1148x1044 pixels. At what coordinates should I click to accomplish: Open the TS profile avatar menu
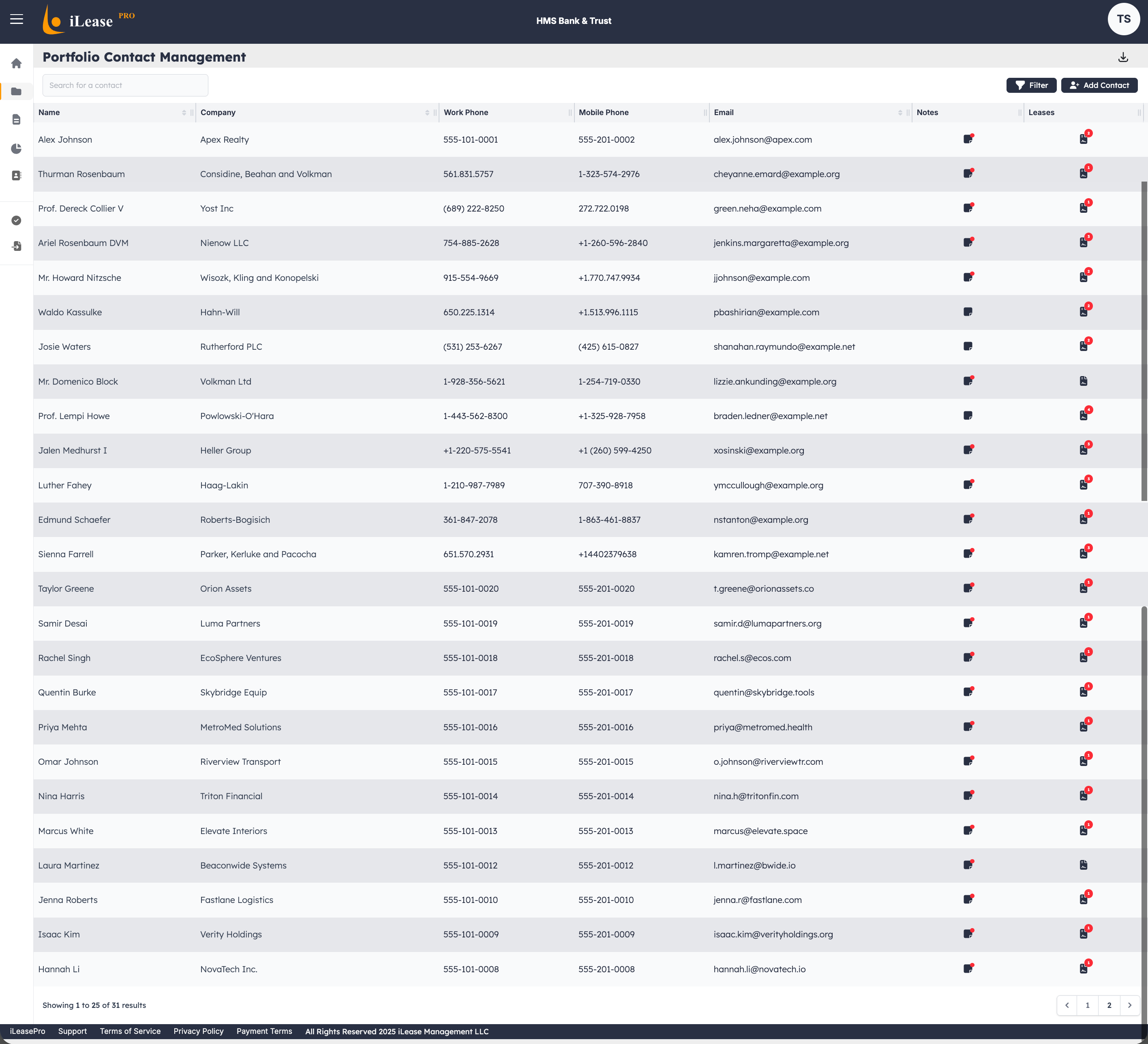1124,19
